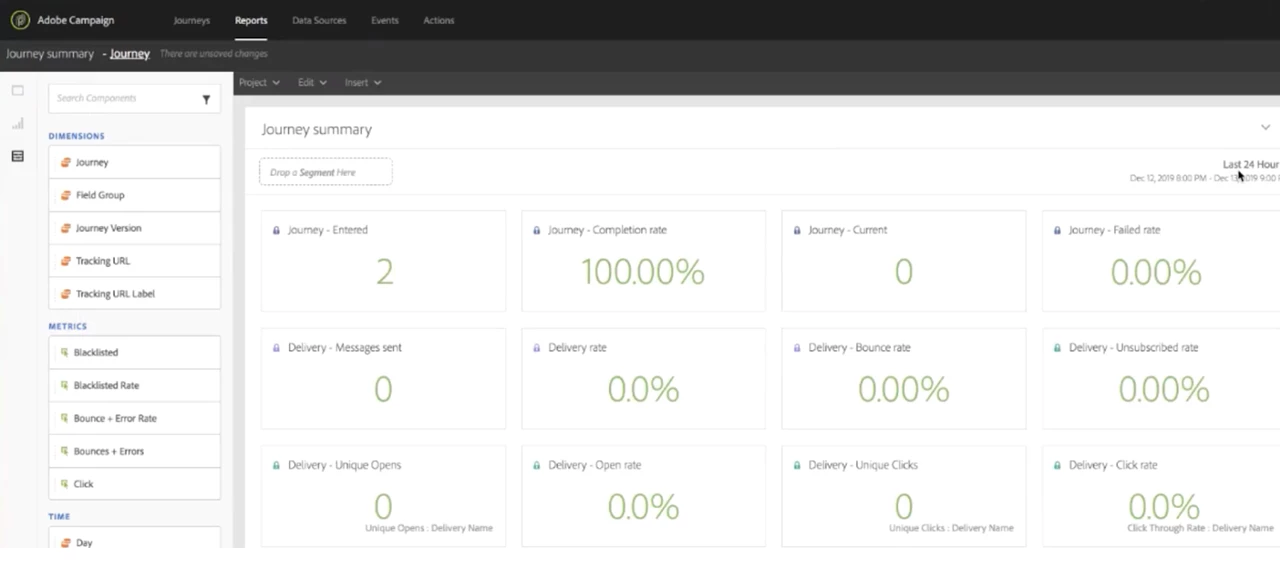Click the Adobe Campaign logo icon
Viewport: 1280px width, 562px height.
20,20
